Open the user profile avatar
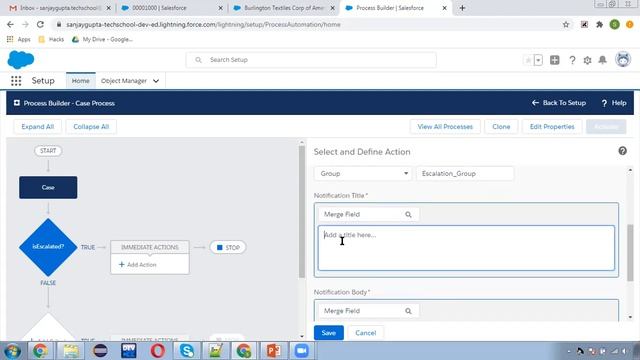The width and height of the screenshot is (640, 360). point(623,60)
